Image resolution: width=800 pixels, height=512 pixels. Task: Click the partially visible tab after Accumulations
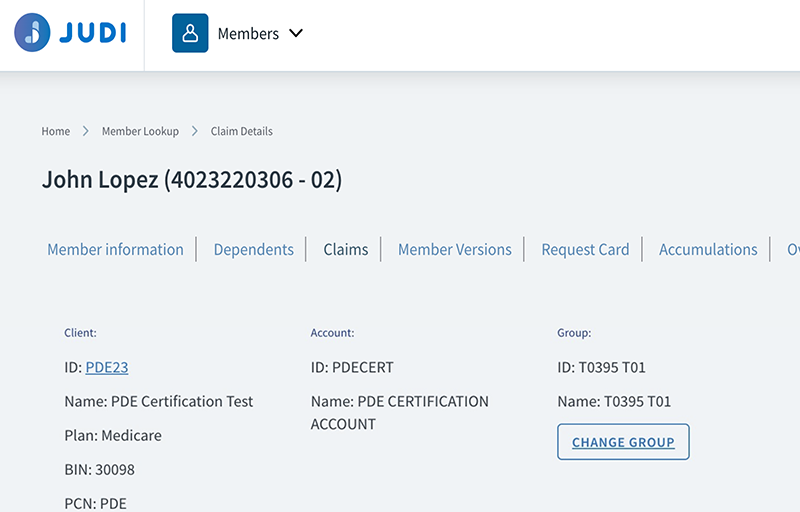click(x=793, y=249)
